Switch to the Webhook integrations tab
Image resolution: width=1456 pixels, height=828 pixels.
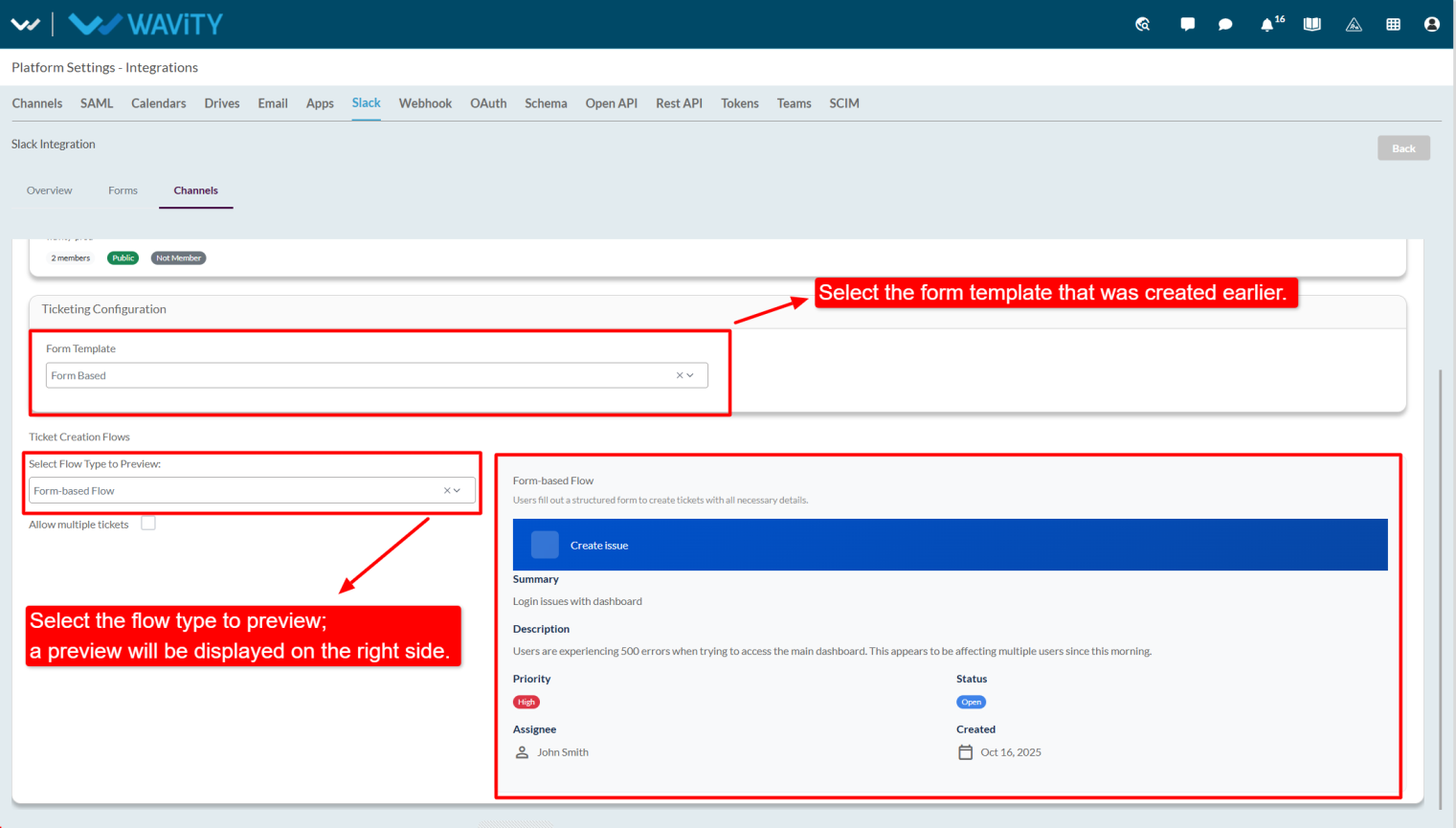tap(425, 103)
